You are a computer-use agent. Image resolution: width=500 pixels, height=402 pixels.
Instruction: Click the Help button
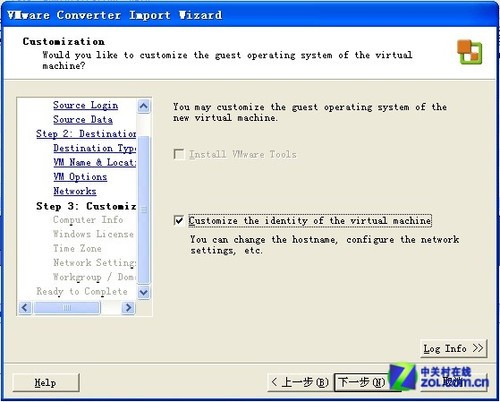click(x=46, y=383)
